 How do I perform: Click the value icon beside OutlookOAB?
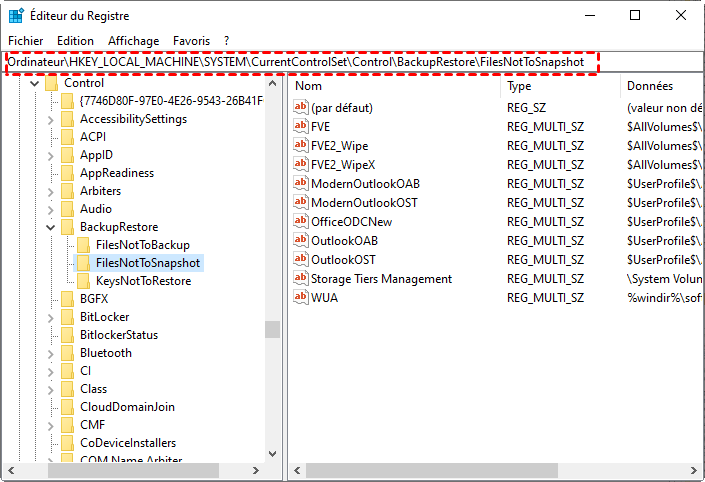[x=301, y=241]
